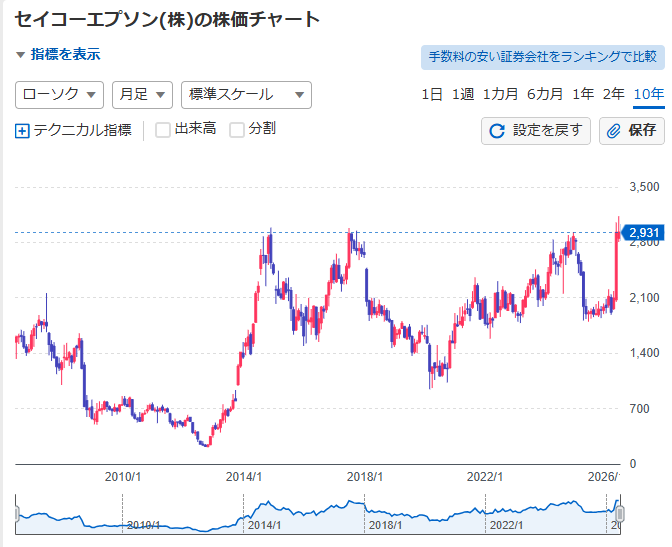Screen dimensions: 672x547
Task: Open the ローソク chart type dropdown
Action: (60, 95)
